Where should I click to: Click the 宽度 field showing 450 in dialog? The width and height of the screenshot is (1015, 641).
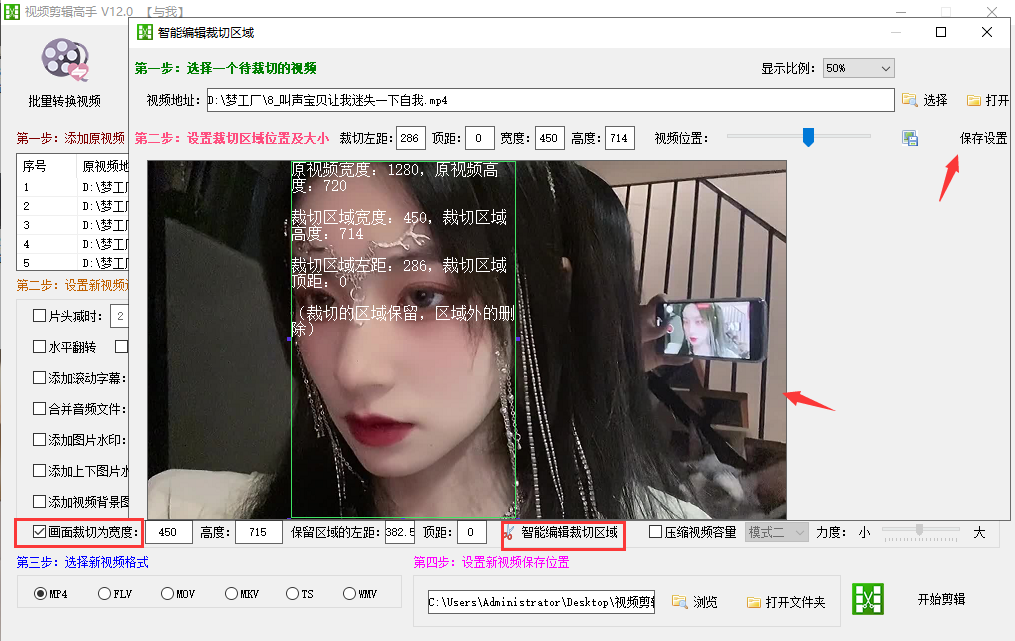click(x=550, y=138)
